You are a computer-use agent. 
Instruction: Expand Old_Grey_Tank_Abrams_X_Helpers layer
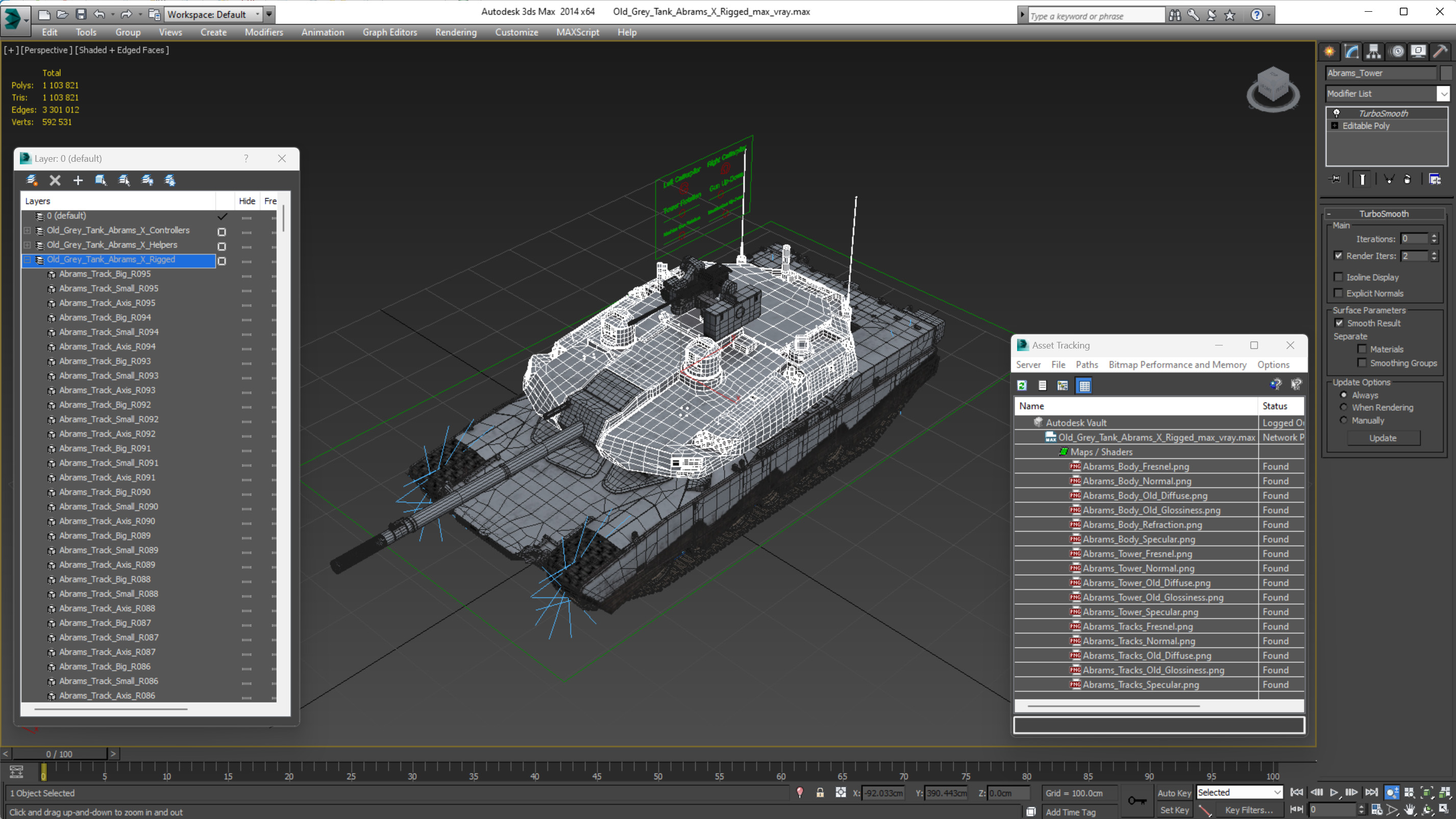pos(27,245)
